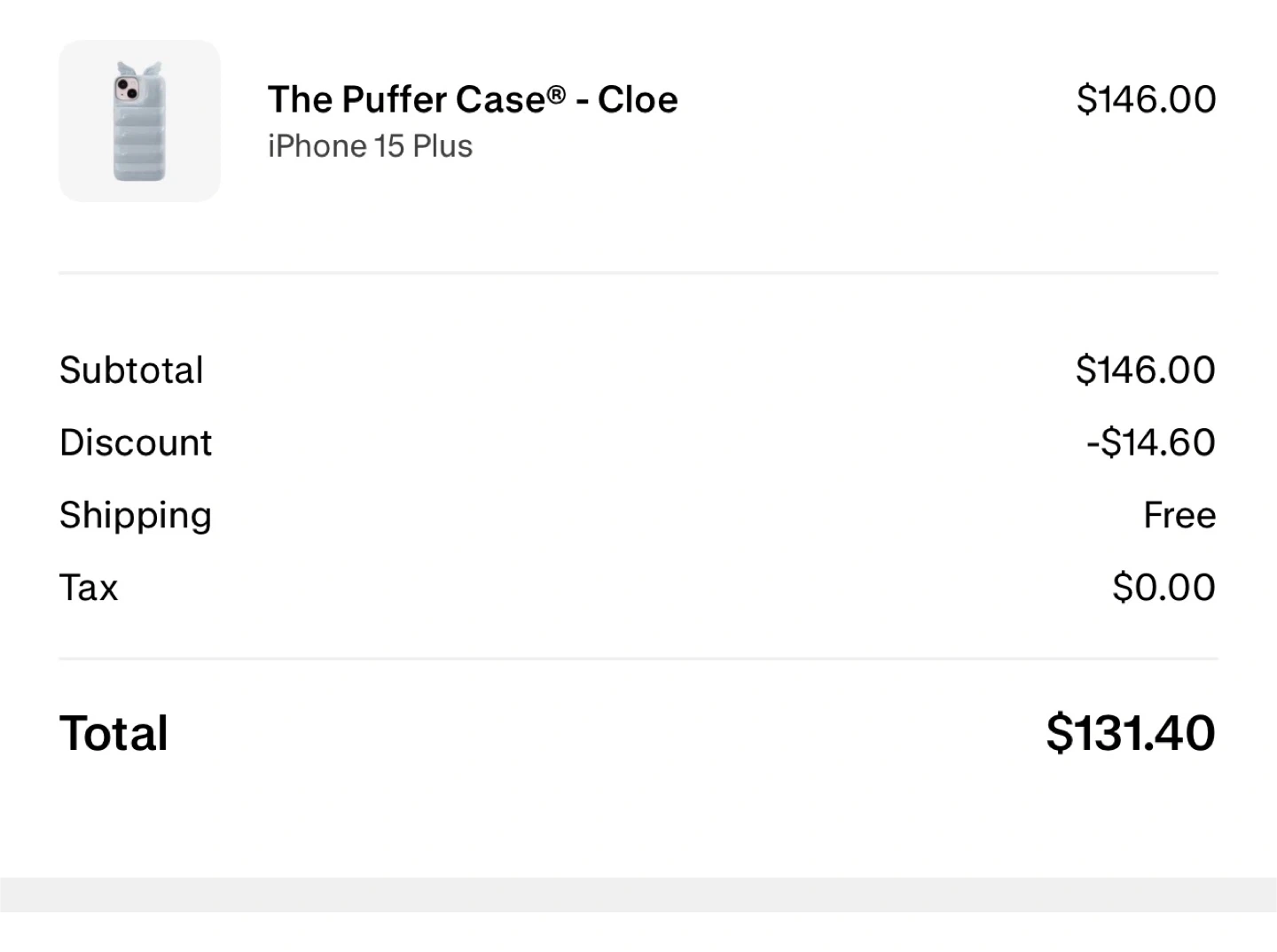Click the registered trademark symbol in title
The height and width of the screenshot is (952, 1277).
click(556, 93)
